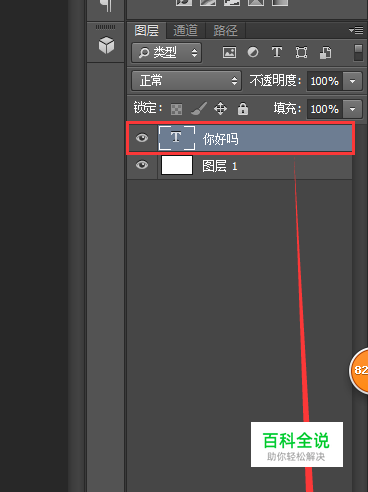
Task: Filter for smart objects icon
Action: 325,53
